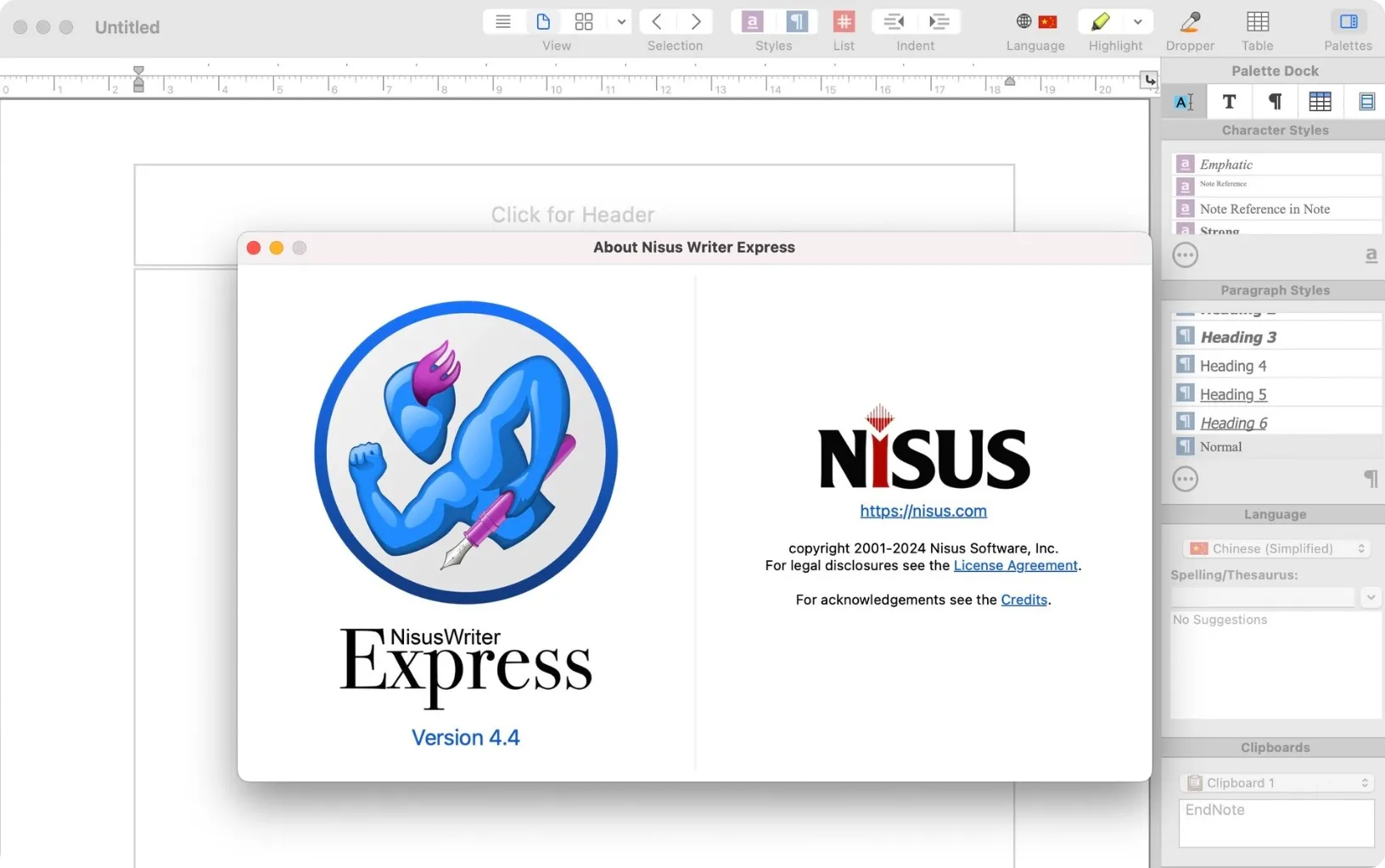The image size is (1385, 868).
Task: Click the EndNote clipboard content box
Action: coord(1276,822)
